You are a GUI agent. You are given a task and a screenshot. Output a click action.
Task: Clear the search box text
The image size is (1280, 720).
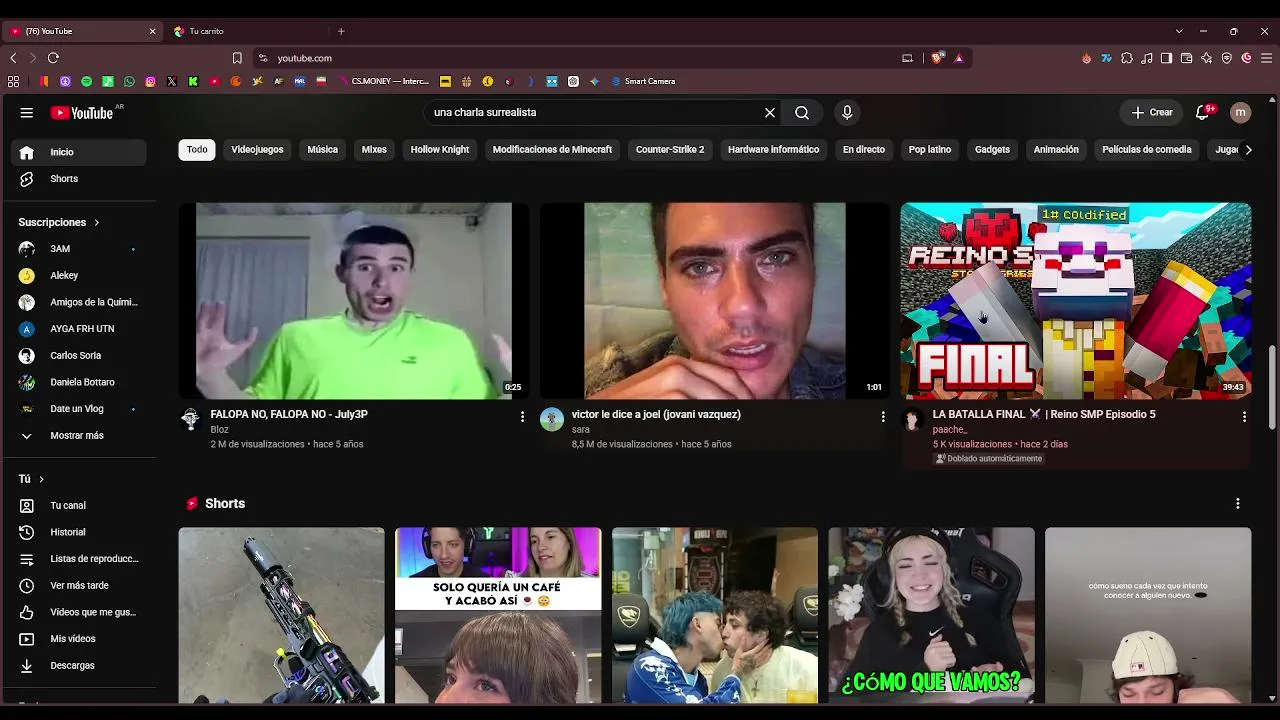[x=770, y=113]
